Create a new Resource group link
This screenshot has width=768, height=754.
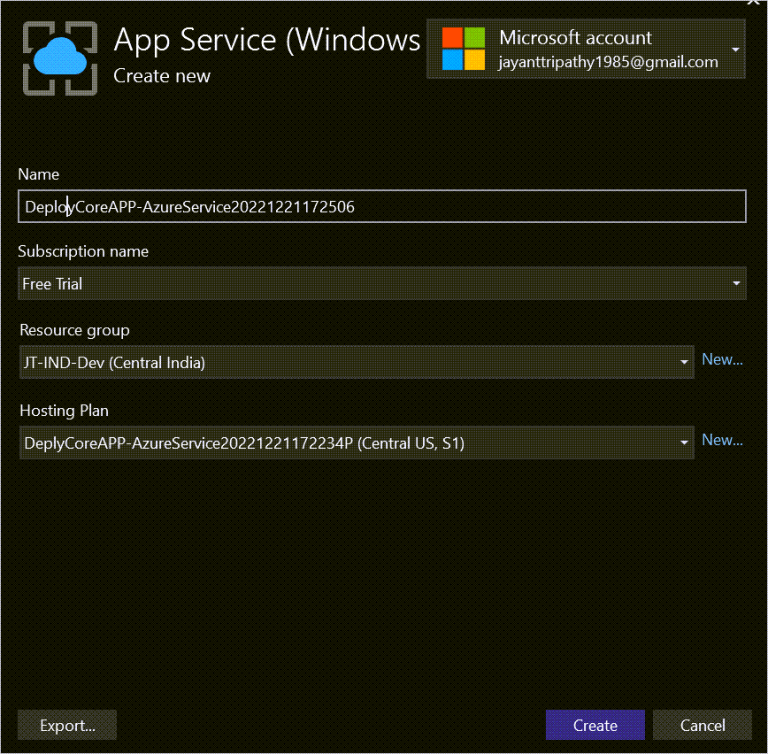(722, 360)
